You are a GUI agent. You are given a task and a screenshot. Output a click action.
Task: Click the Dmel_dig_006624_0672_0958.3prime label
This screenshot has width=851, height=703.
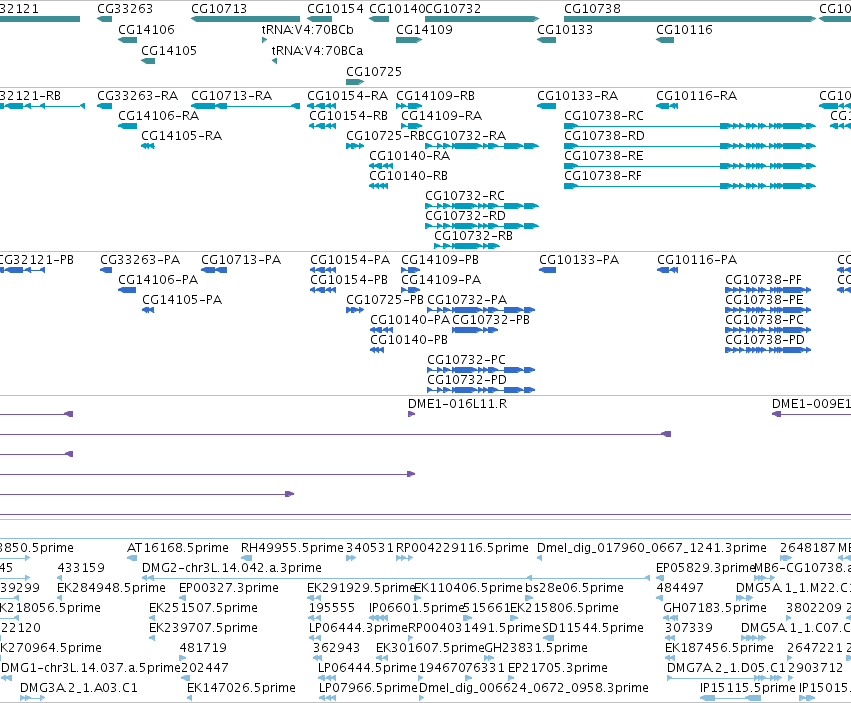(x=534, y=688)
